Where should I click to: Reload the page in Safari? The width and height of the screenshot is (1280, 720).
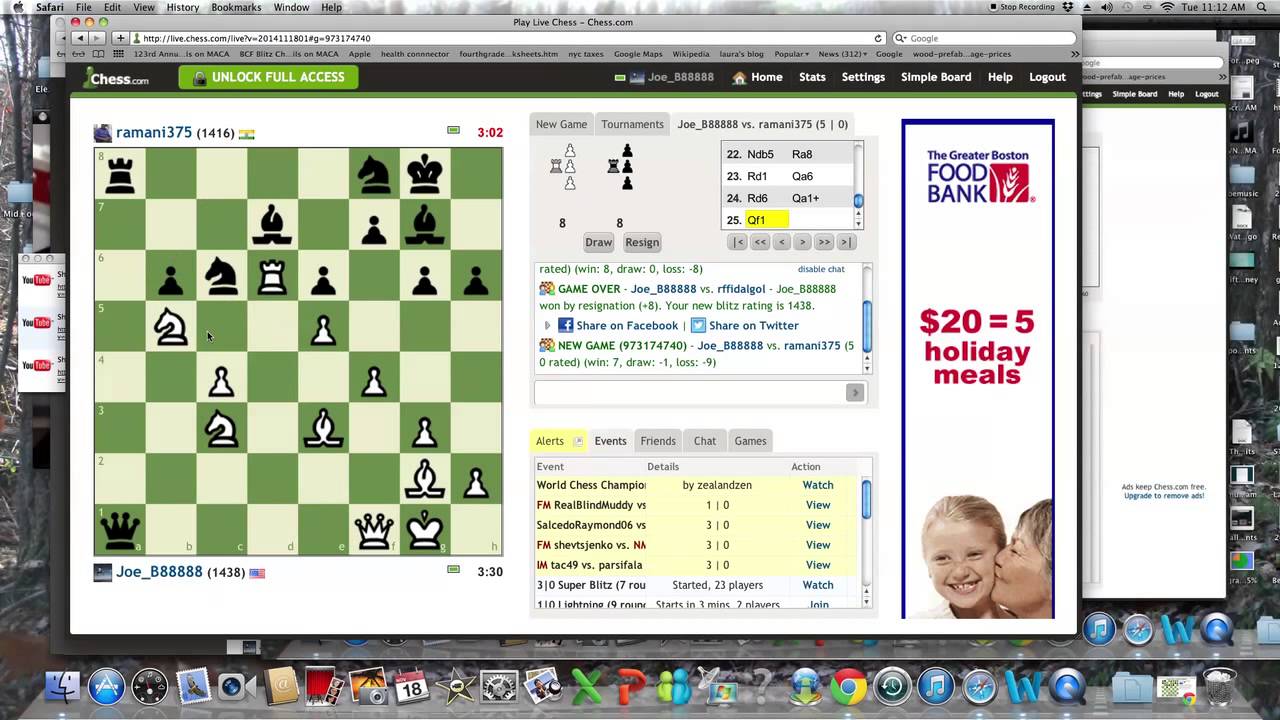pyautogui.click(x=878, y=38)
